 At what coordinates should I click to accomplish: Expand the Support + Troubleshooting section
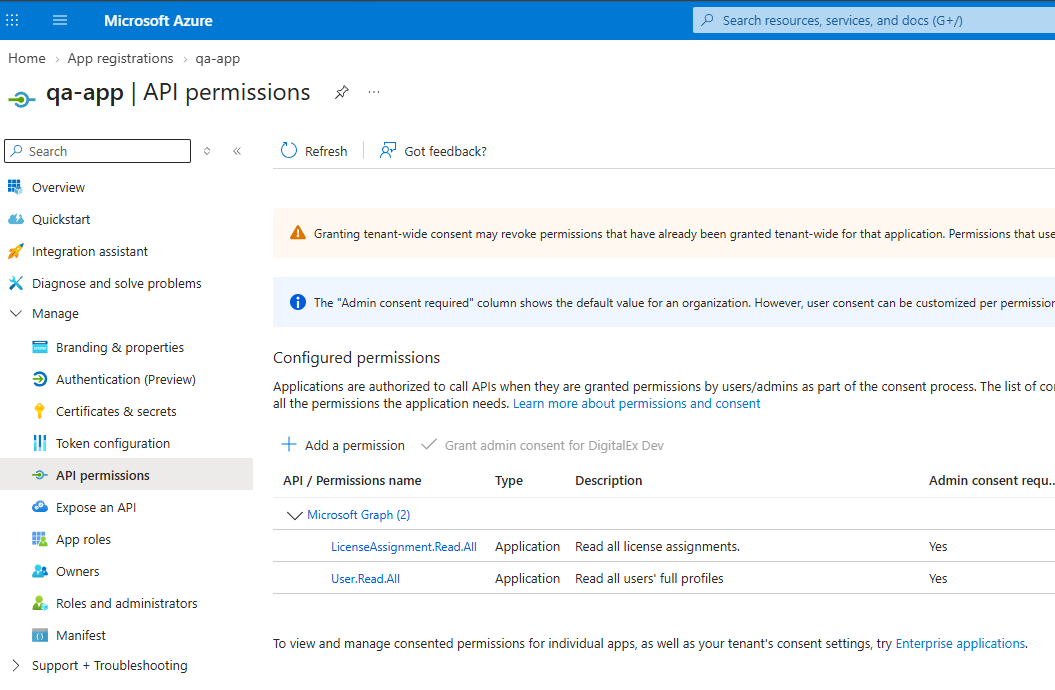coord(16,665)
